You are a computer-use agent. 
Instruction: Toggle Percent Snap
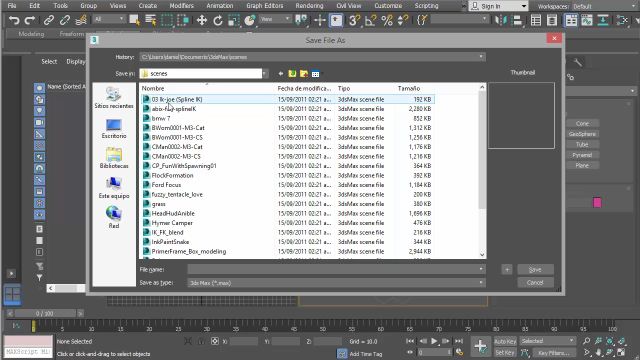387,20
